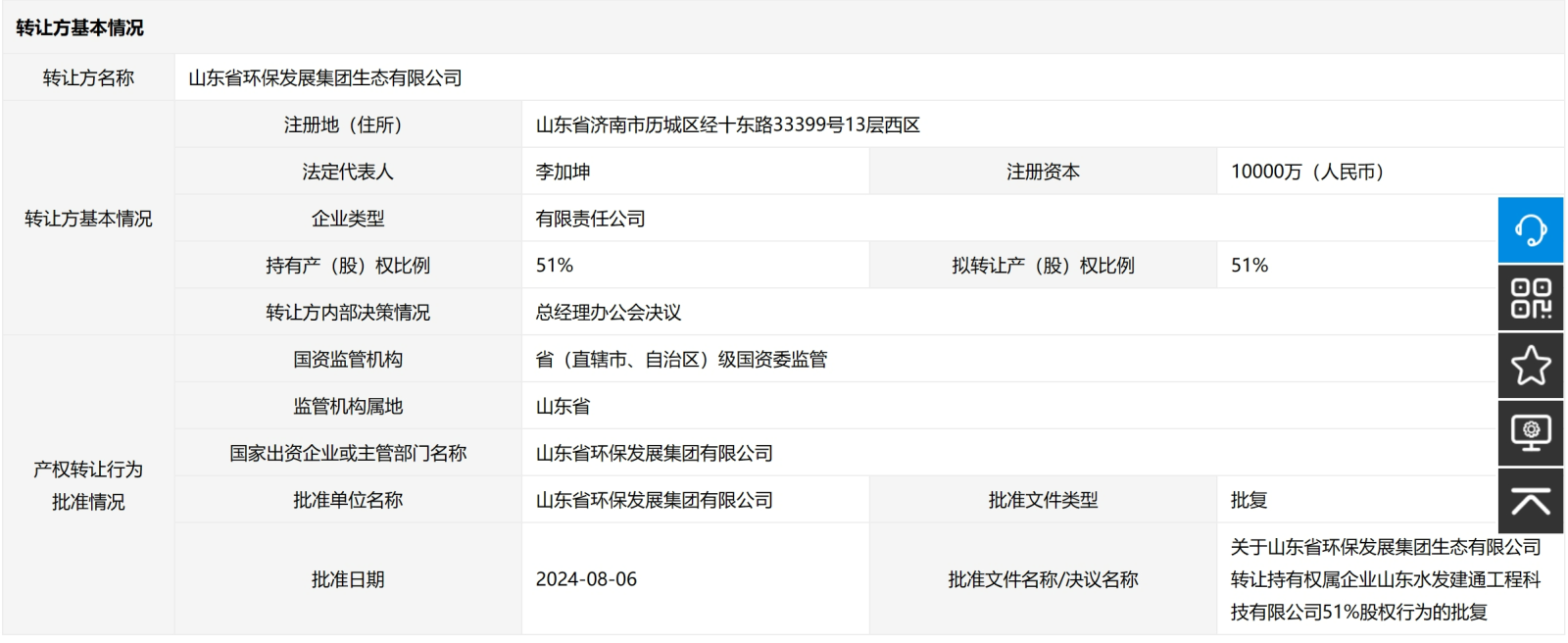This screenshot has height=643, width=1568.
Task: Select address 山东省济南市历城区经十东路33399号13层西区
Action: coord(728,124)
